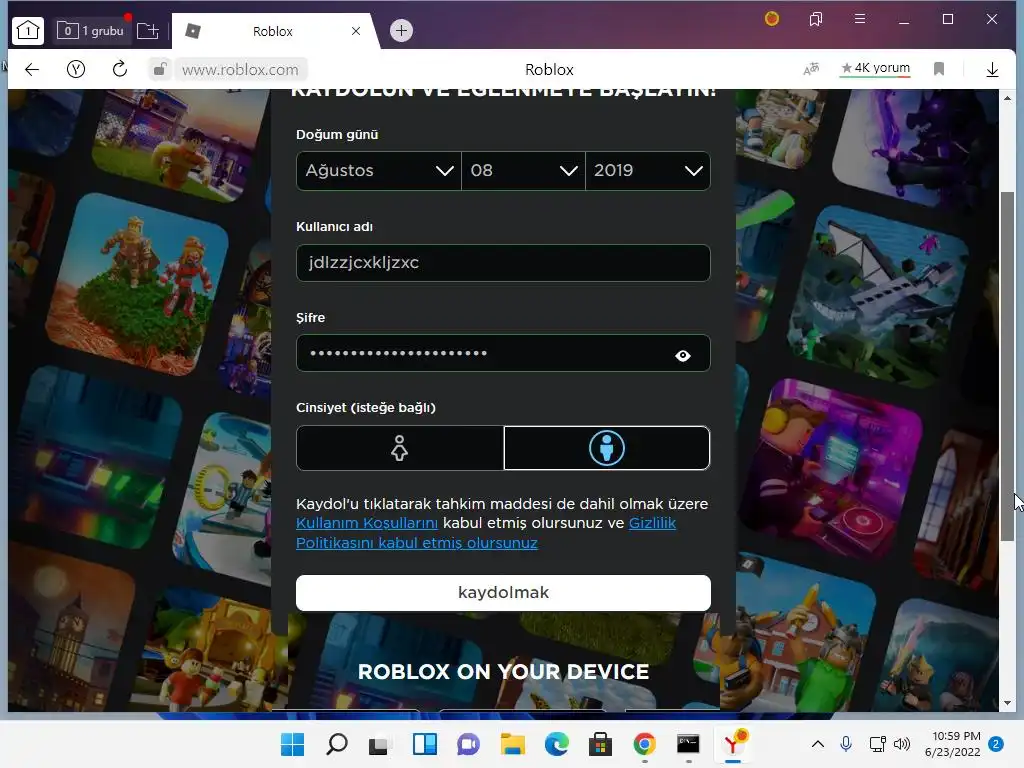Toggle password visibility eye icon

682,355
